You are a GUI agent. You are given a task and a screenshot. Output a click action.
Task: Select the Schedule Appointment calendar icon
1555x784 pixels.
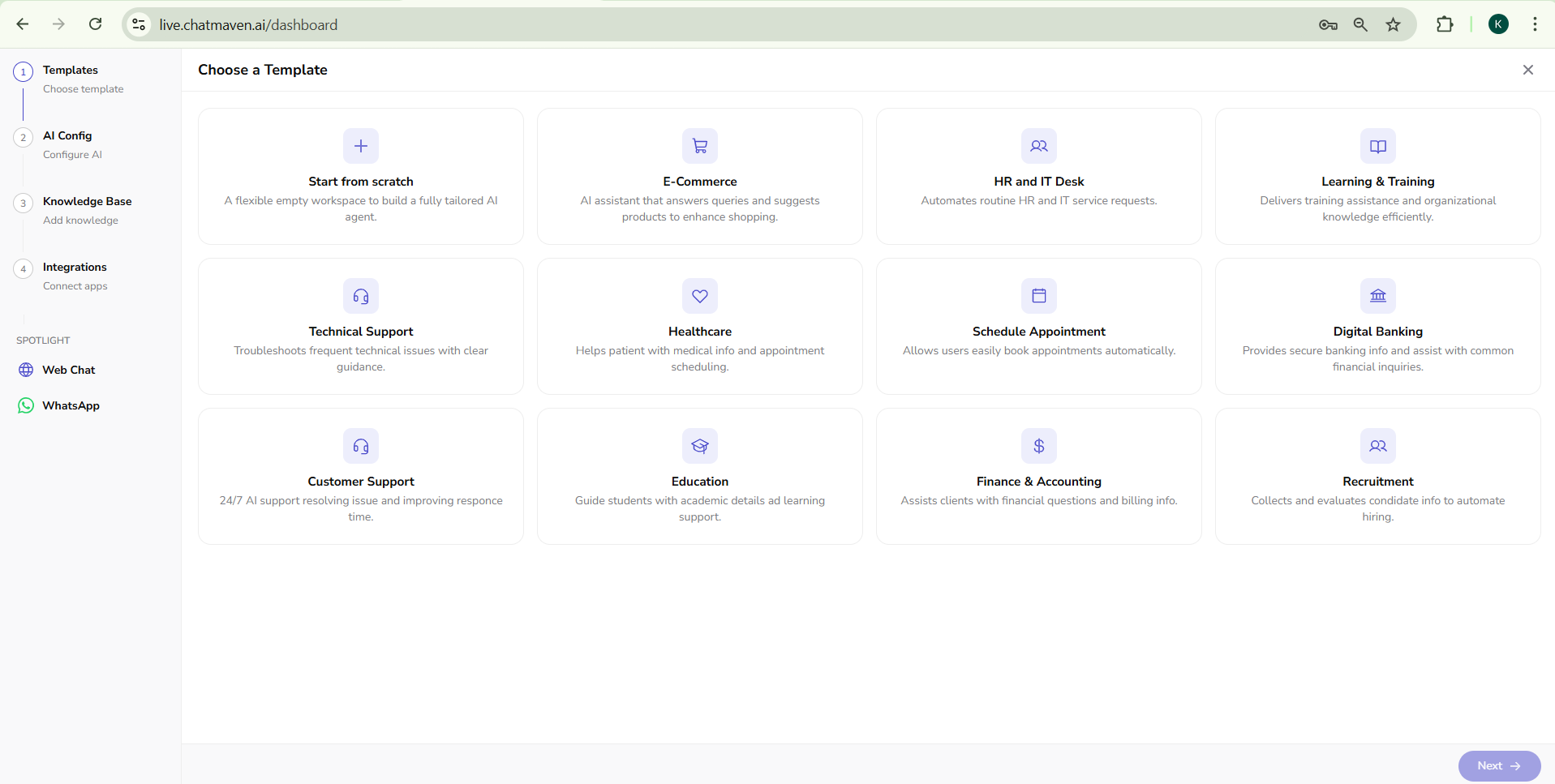1038,295
